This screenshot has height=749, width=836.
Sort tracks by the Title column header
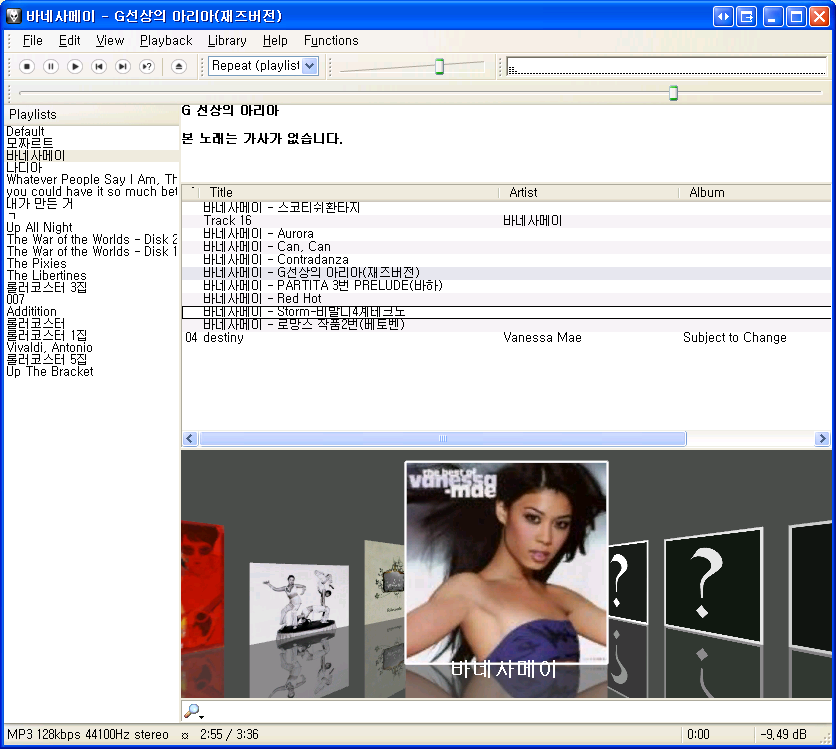[x=350, y=192]
